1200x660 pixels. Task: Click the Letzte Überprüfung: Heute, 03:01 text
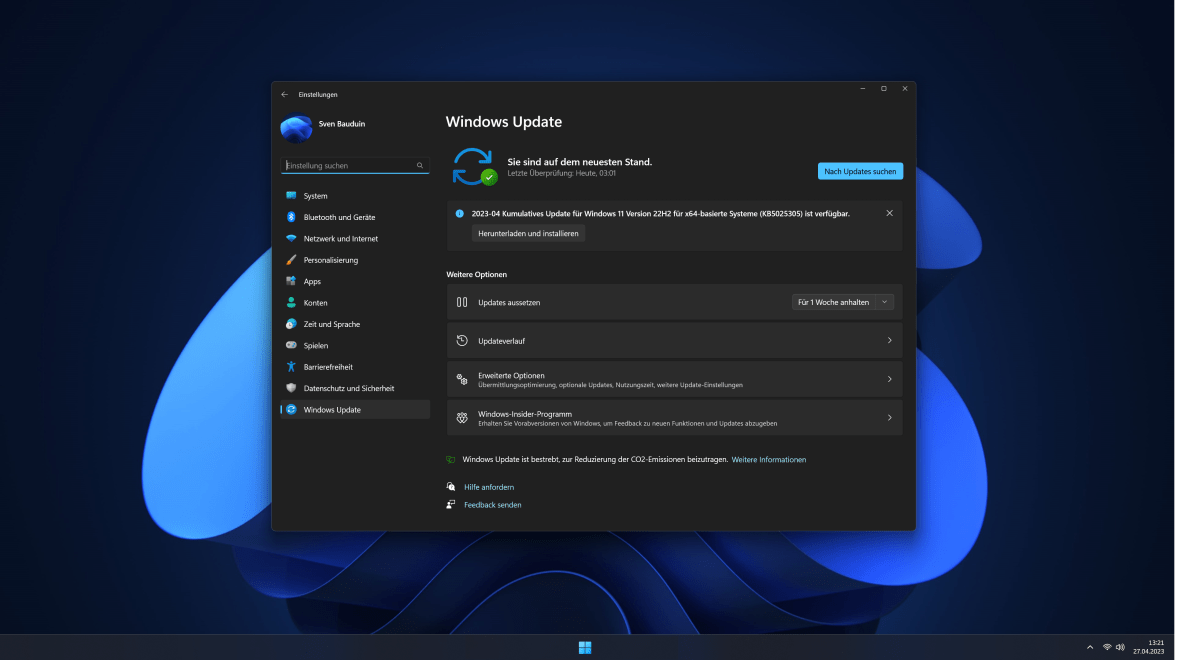(562, 174)
